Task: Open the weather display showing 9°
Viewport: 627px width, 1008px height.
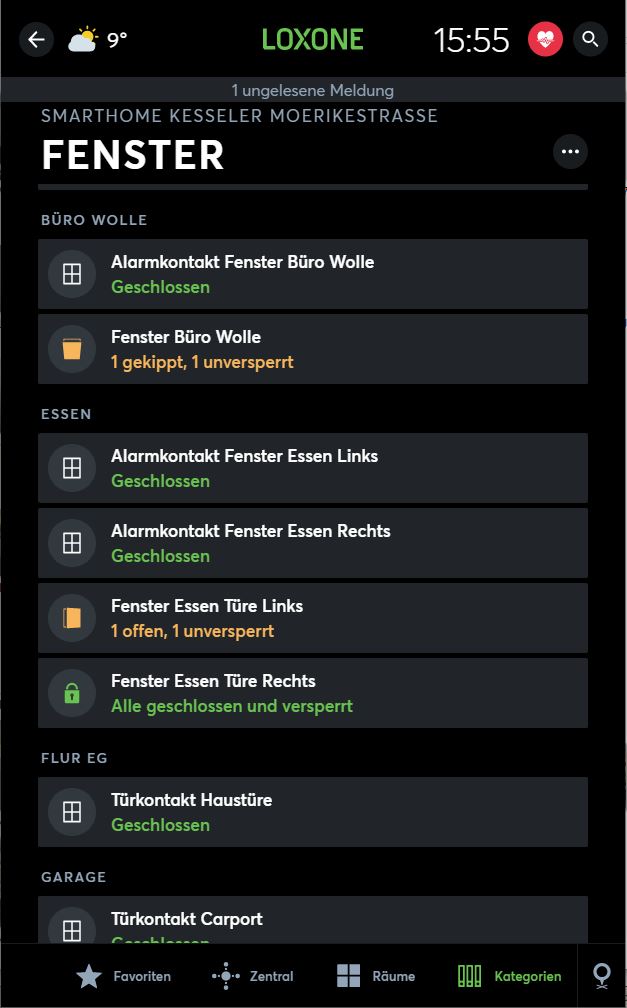Action: pos(97,40)
